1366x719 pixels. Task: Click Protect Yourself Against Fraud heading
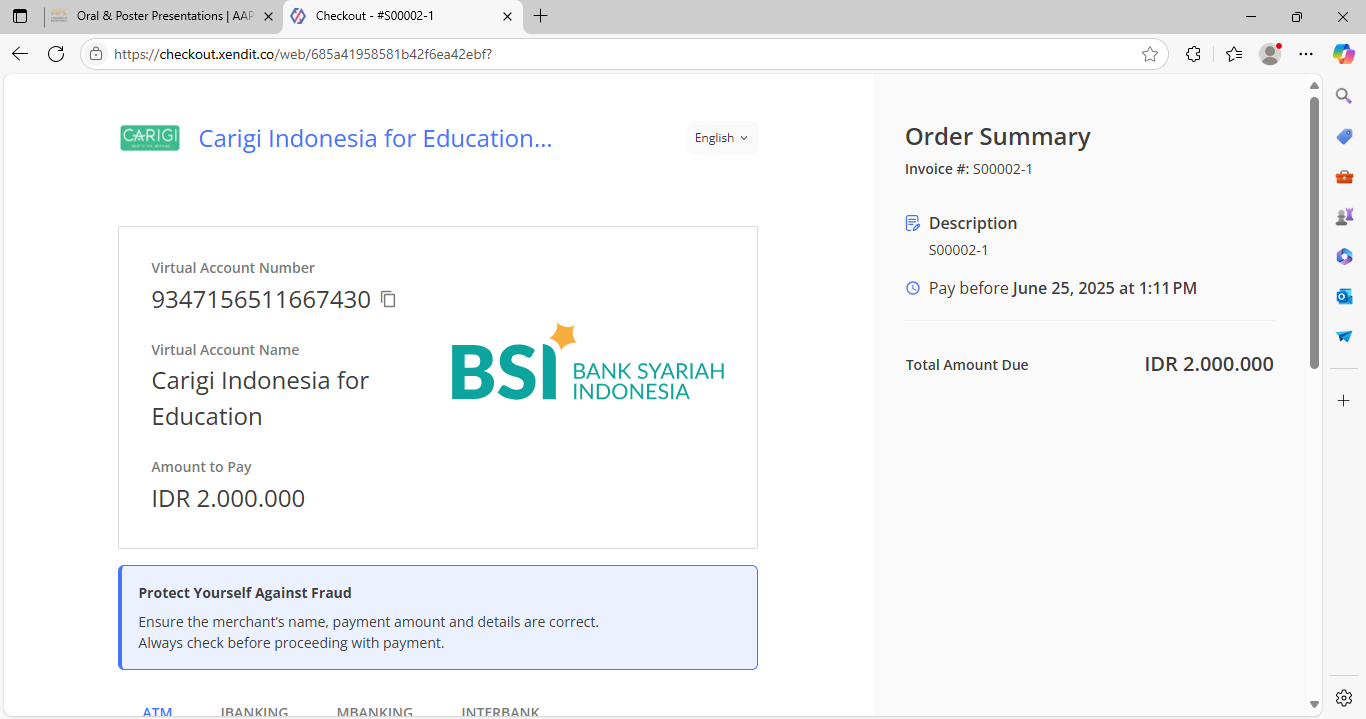pos(245,593)
